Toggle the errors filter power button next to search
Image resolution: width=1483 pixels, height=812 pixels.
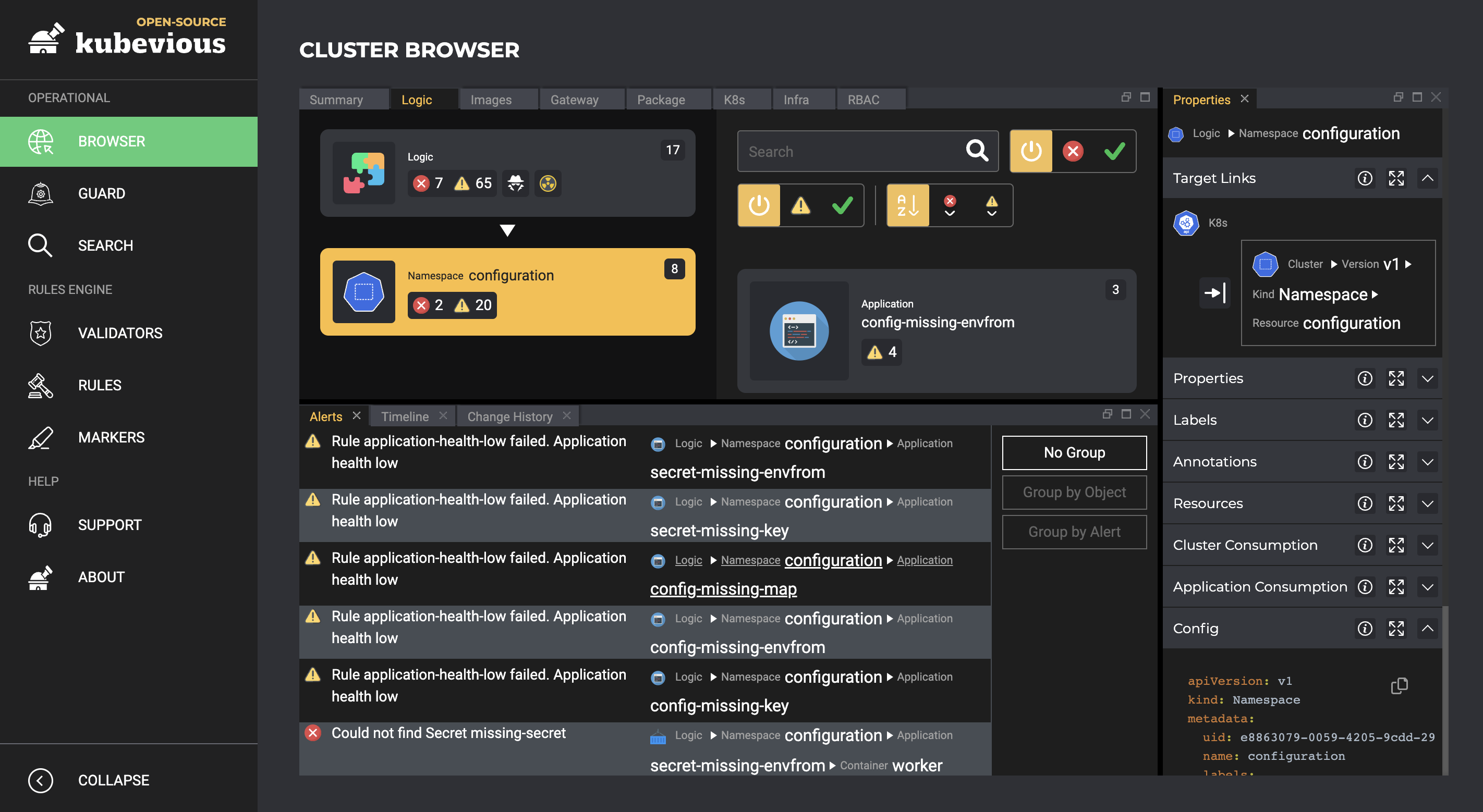tap(1031, 151)
